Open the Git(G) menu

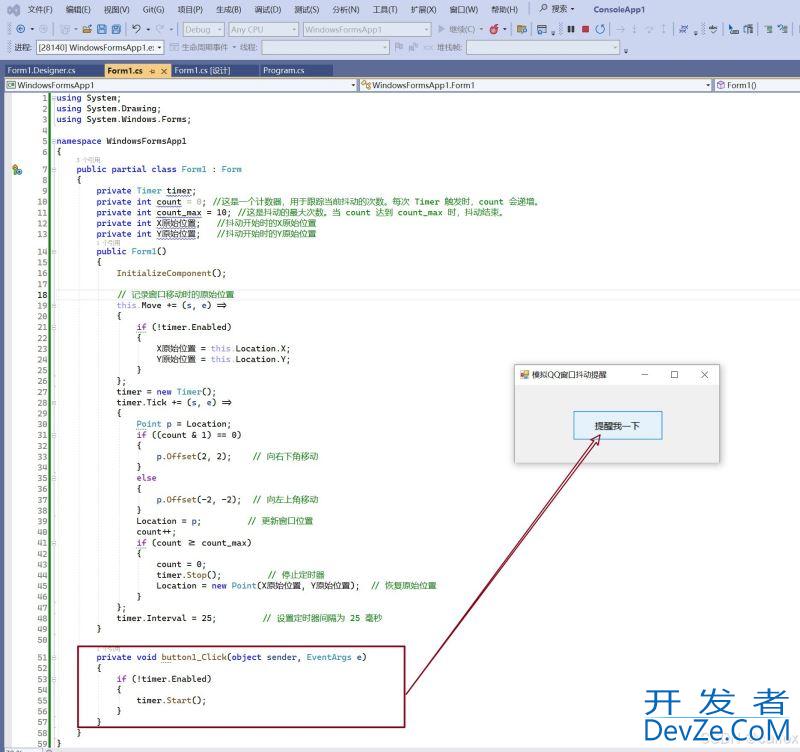point(153,10)
